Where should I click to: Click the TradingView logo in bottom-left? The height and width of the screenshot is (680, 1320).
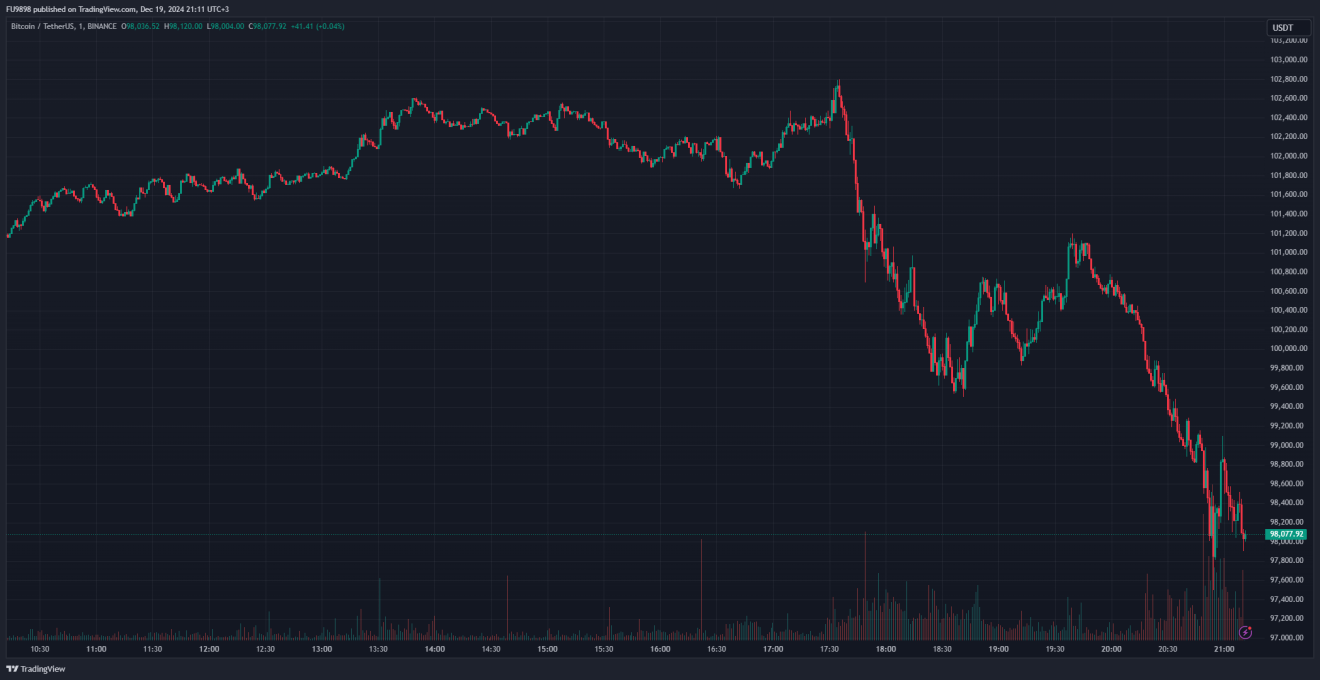pyautogui.click(x=35, y=669)
